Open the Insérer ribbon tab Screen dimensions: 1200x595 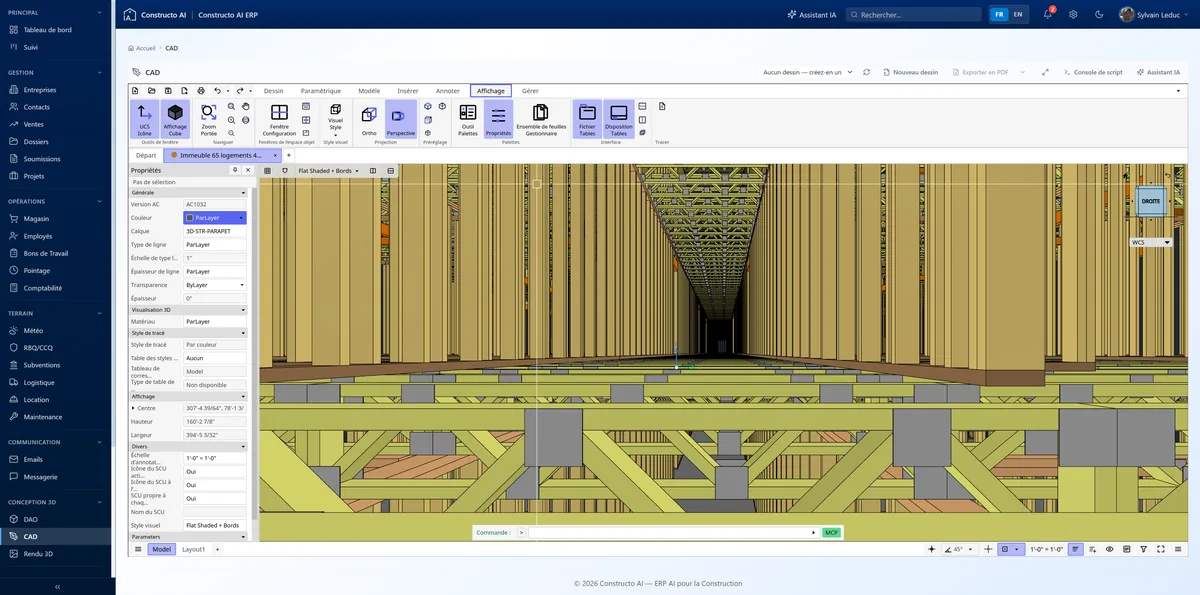pos(408,90)
